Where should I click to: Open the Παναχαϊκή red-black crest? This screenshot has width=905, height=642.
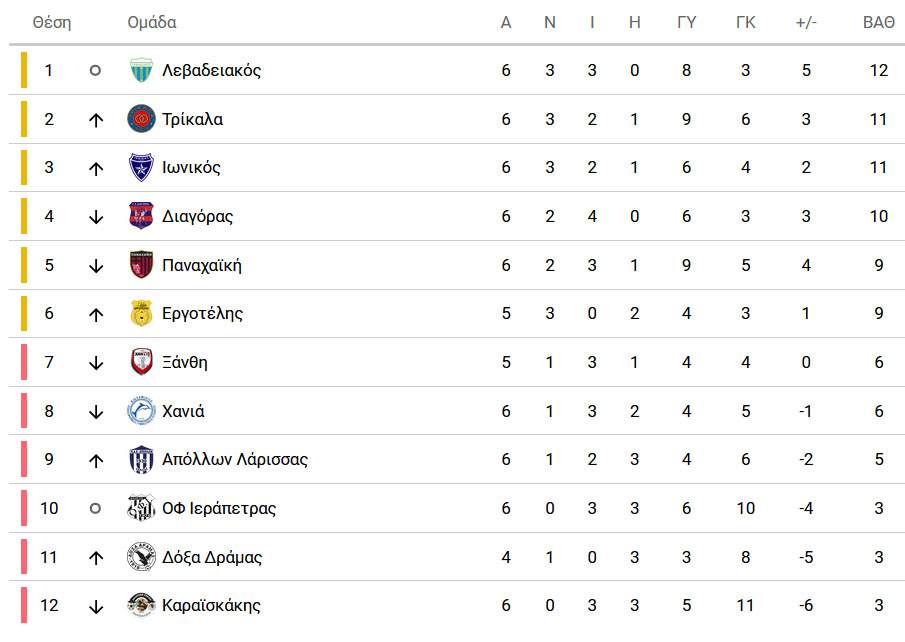pos(141,265)
